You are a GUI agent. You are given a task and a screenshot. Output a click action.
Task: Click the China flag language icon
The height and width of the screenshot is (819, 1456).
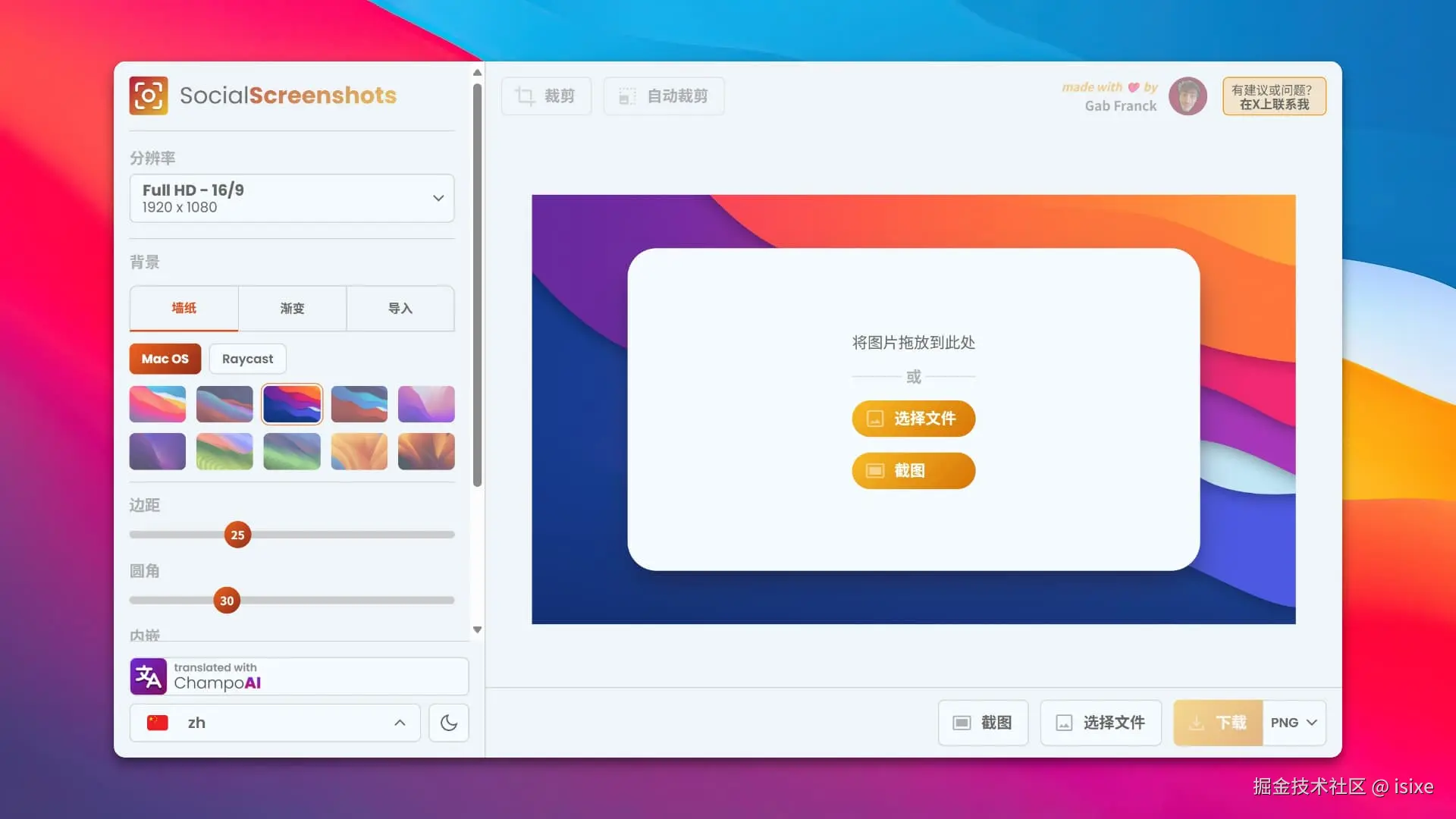(x=158, y=723)
